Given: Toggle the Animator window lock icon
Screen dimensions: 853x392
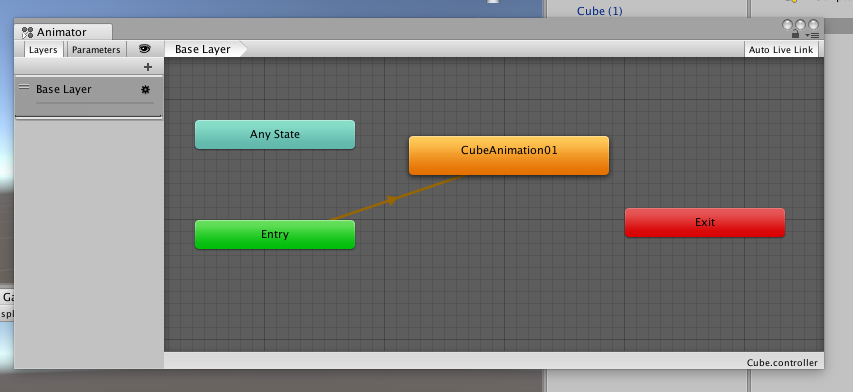Looking at the screenshot, I should [x=795, y=34].
